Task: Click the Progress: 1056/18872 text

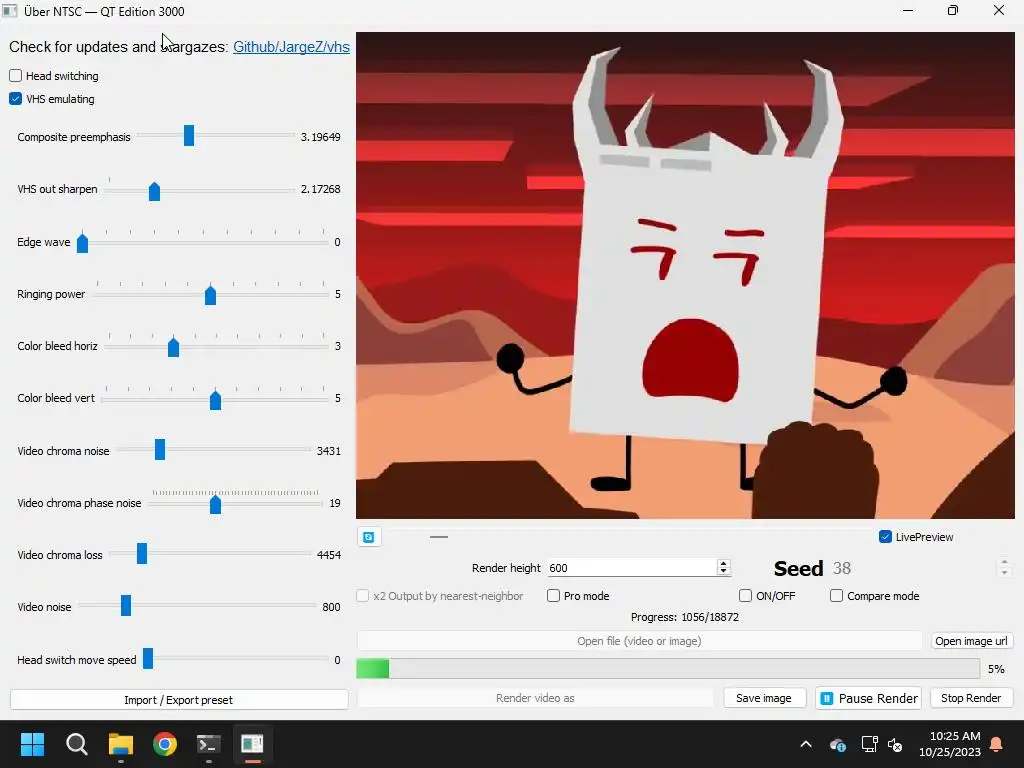Action: click(684, 617)
